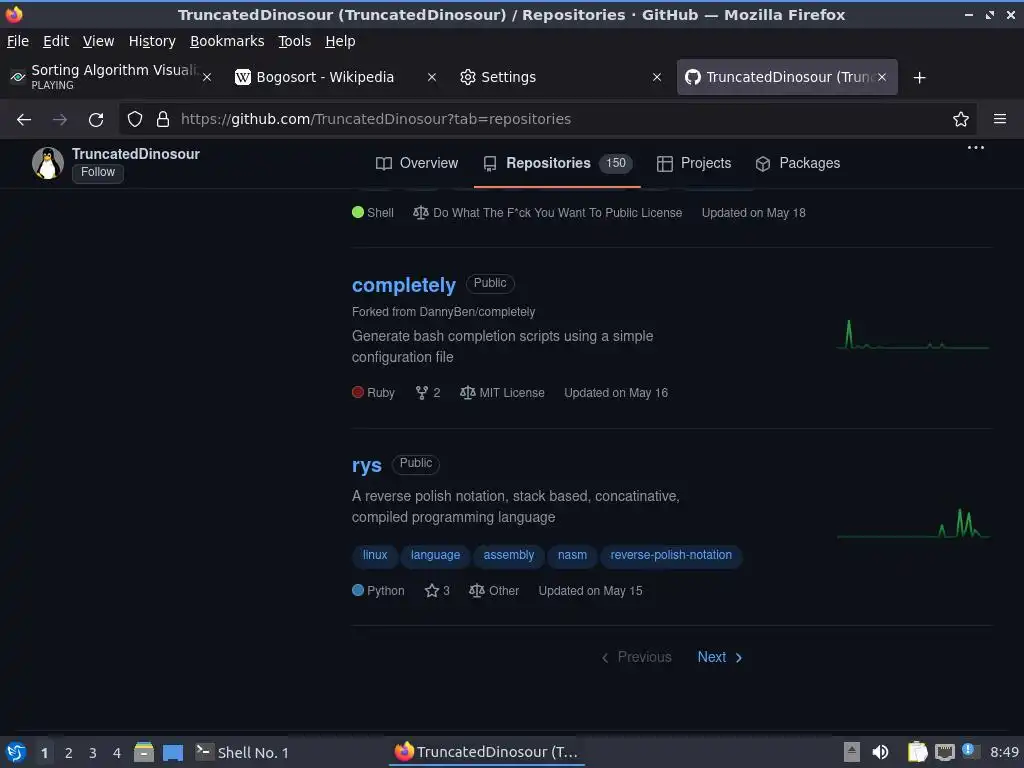This screenshot has height=768, width=1024.
Task: Open the Edit menu
Action: (56, 41)
